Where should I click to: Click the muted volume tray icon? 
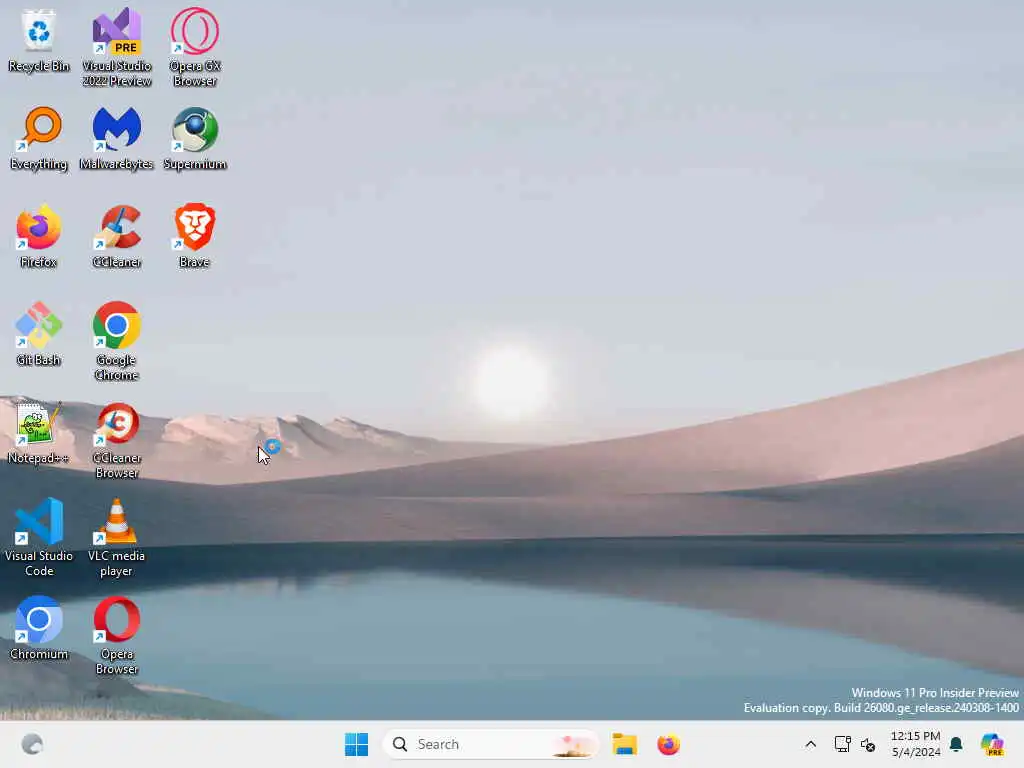(x=868, y=744)
